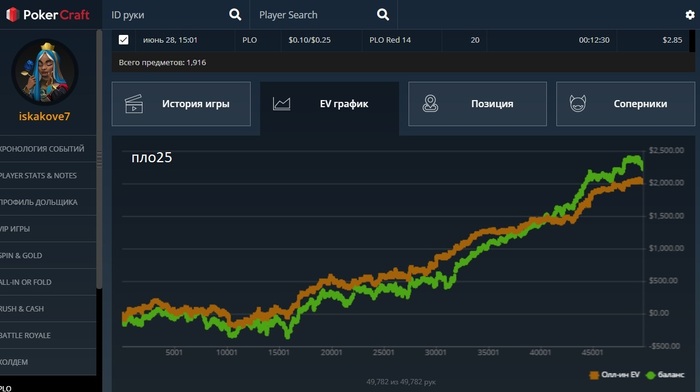Toggle the Олл-ин EV legend swatch

coord(594,375)
